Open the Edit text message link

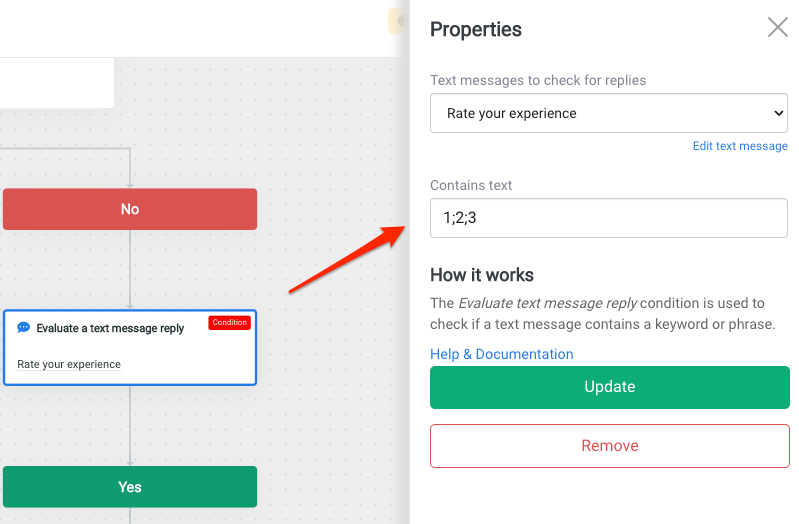(x=740, y=146)
